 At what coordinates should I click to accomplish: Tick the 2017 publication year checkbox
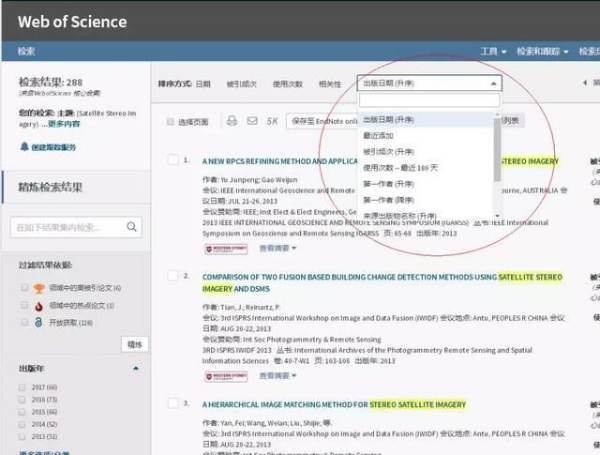22,387
